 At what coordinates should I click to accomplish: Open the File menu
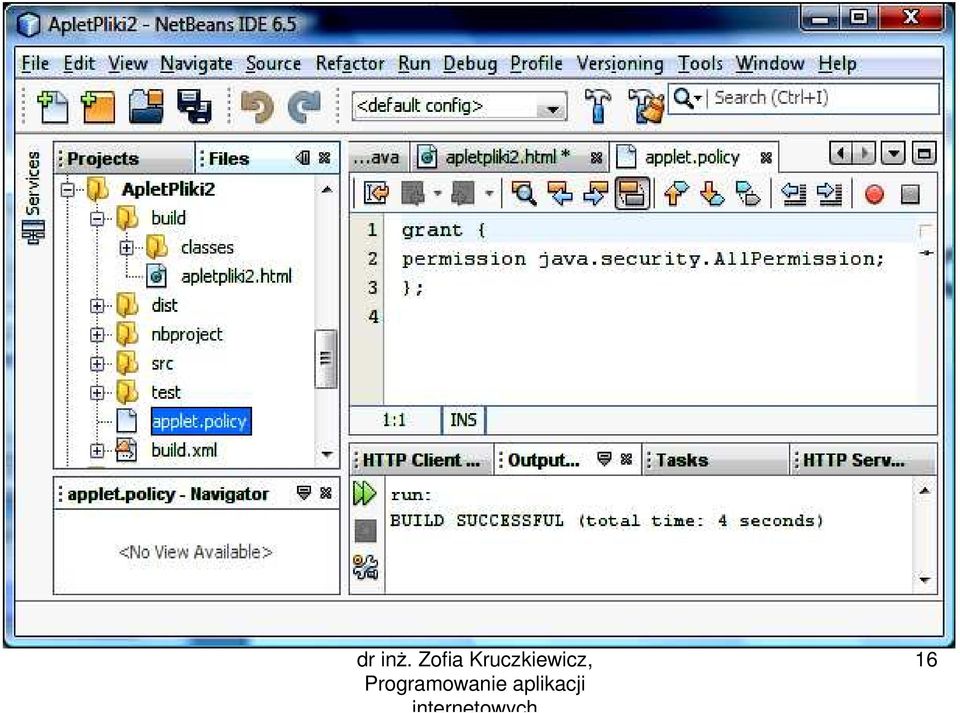tap(35, 64)
